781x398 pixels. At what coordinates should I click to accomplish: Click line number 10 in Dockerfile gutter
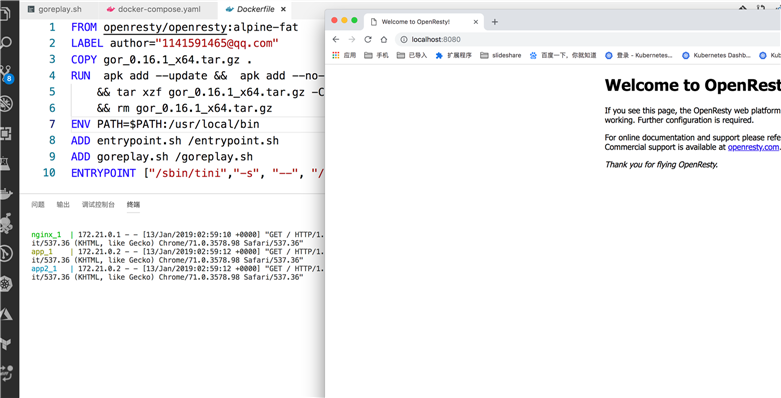click(x=49, y=173)
